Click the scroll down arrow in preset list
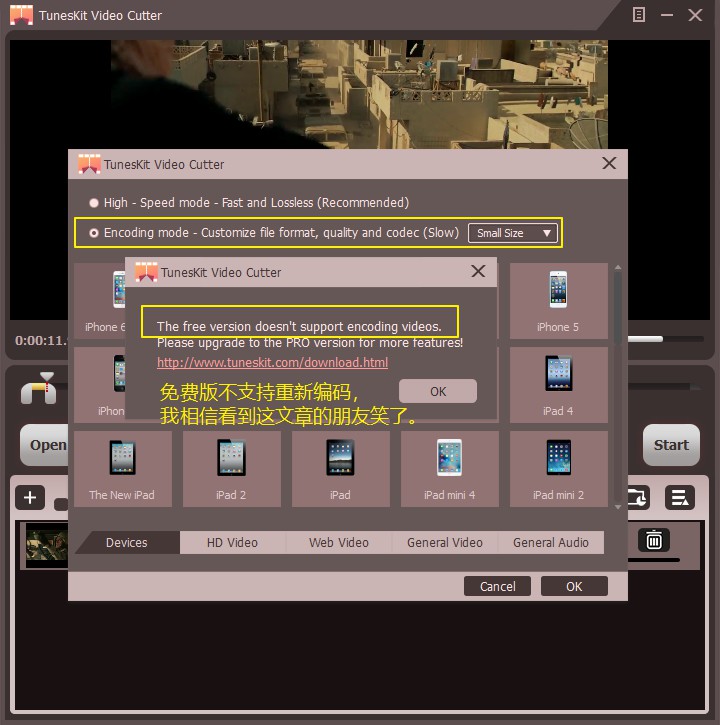Image resolution: width=720 pixels, height=725 pixels. click(618, 507)
